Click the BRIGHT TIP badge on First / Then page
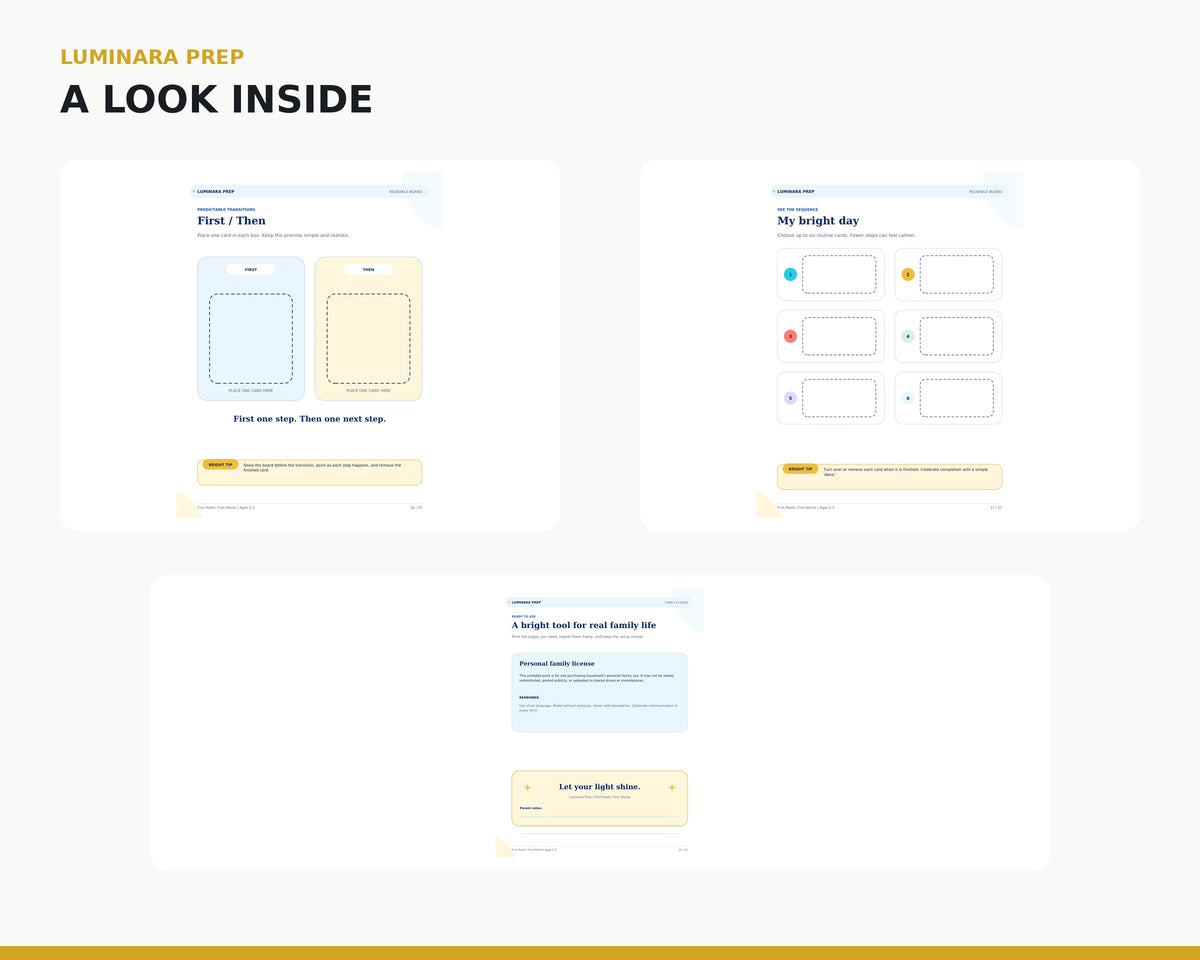The width and height of the screenshot is (1200, 960). [x=220, y=465]
